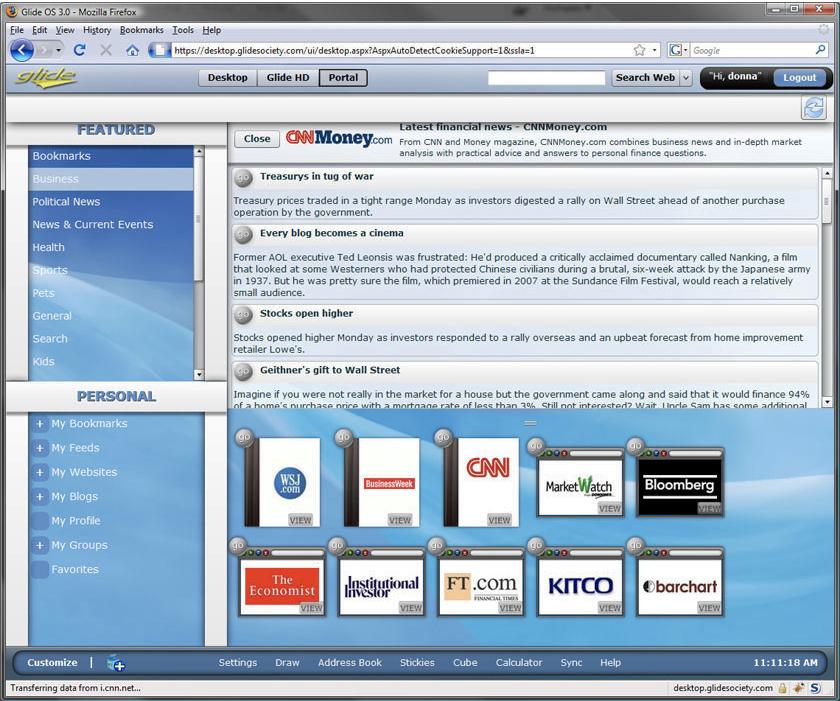Click the Firefox back arrow button

(x=21, y=50)
